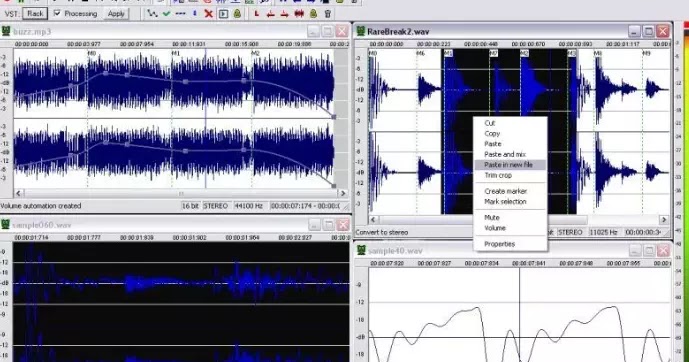Click the trash can toolbar icon

tap(327, 14)
